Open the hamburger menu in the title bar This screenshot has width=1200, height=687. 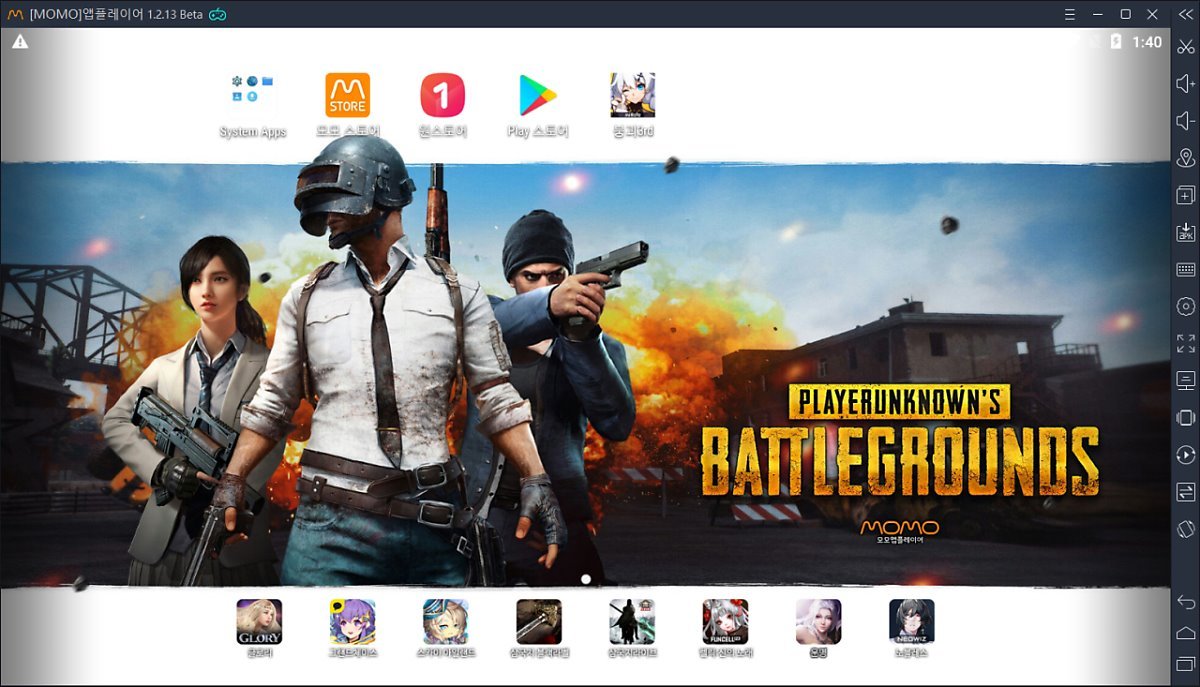(x=1069, y=14)
